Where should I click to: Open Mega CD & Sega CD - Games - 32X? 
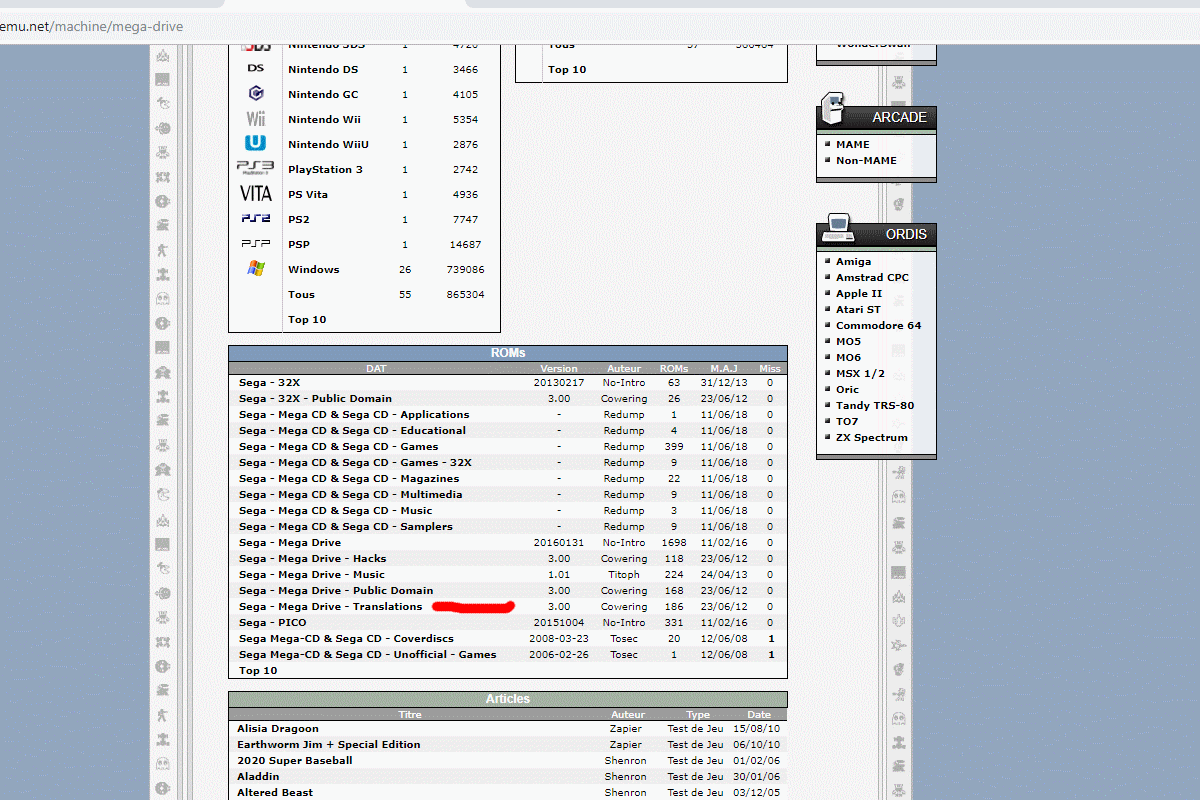click(355, 462)
